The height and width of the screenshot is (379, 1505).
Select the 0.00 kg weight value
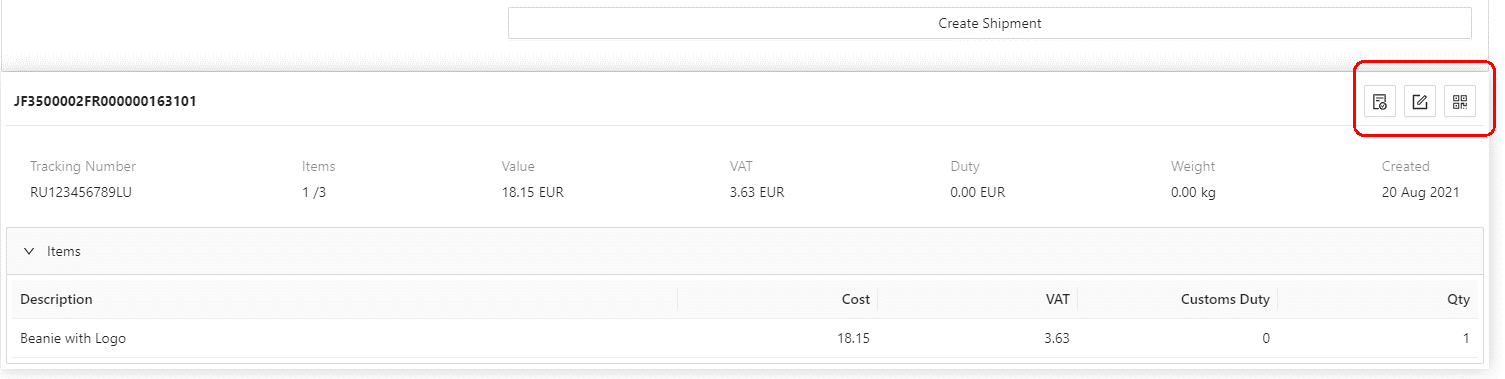(x=1193, y=192)
